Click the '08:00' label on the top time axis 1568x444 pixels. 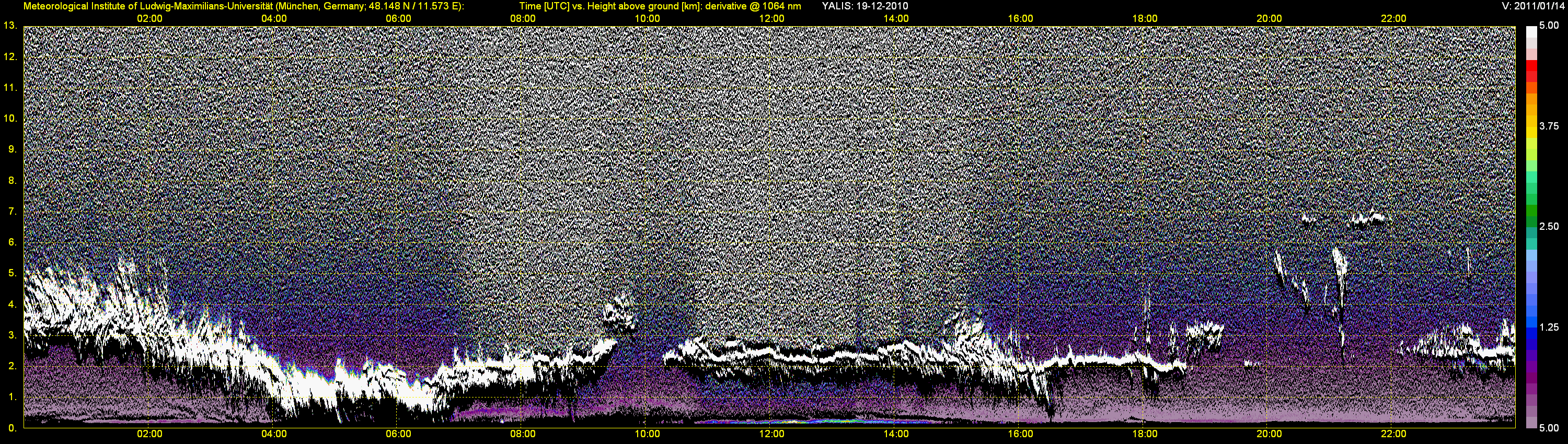click(523, 19)
